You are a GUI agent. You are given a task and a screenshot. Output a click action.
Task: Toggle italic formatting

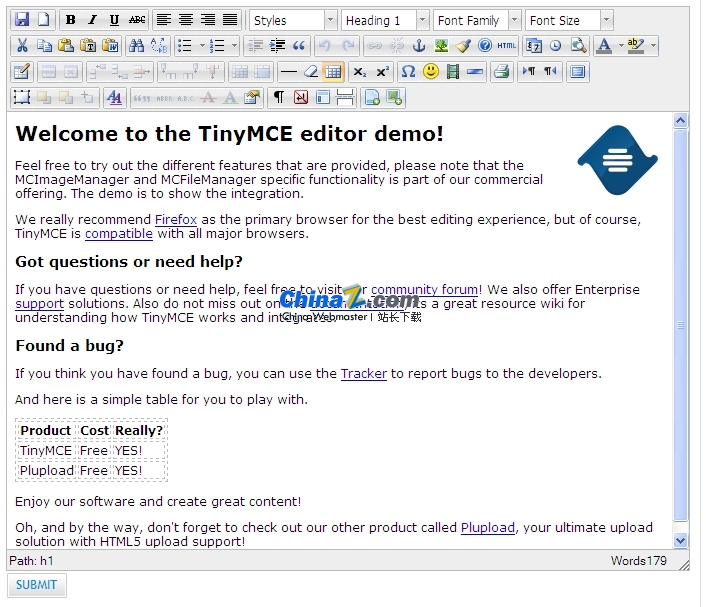click(92, 20)
